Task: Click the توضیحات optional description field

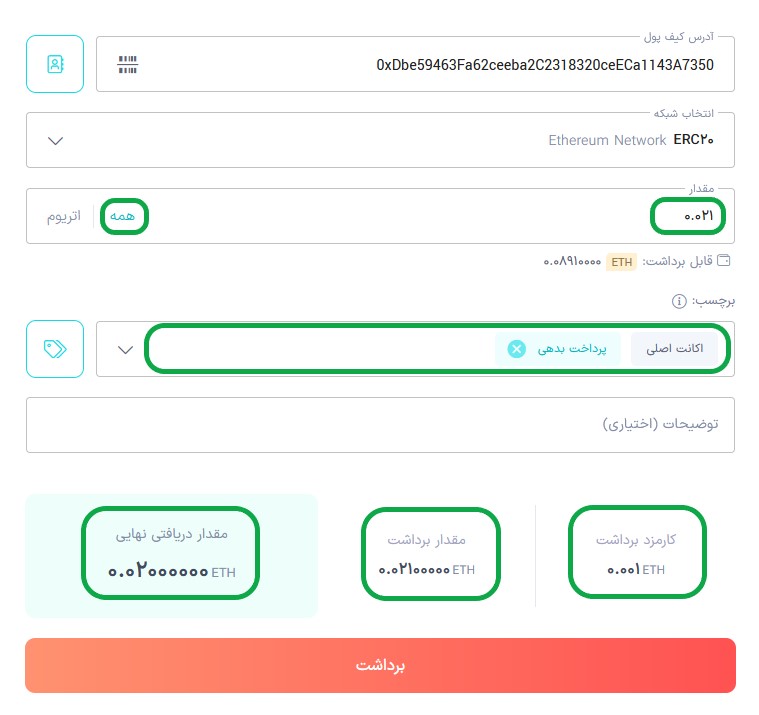Action: [380, 425]
